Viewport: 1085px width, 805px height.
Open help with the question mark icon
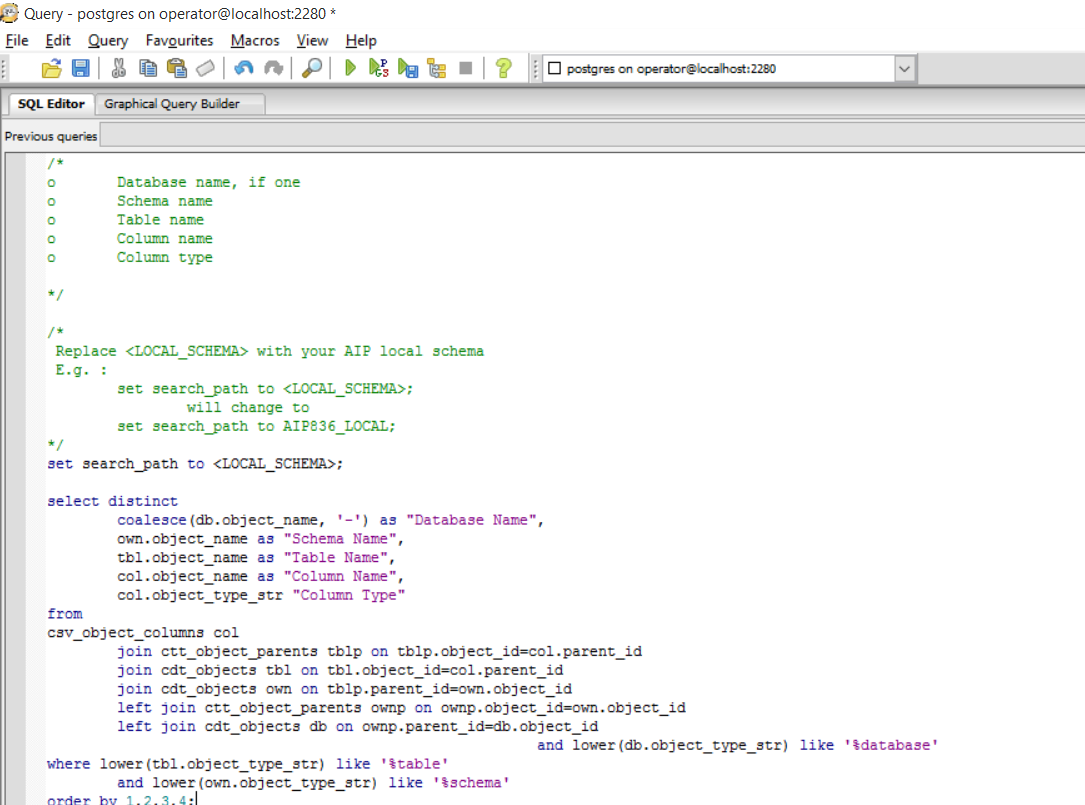504,68
